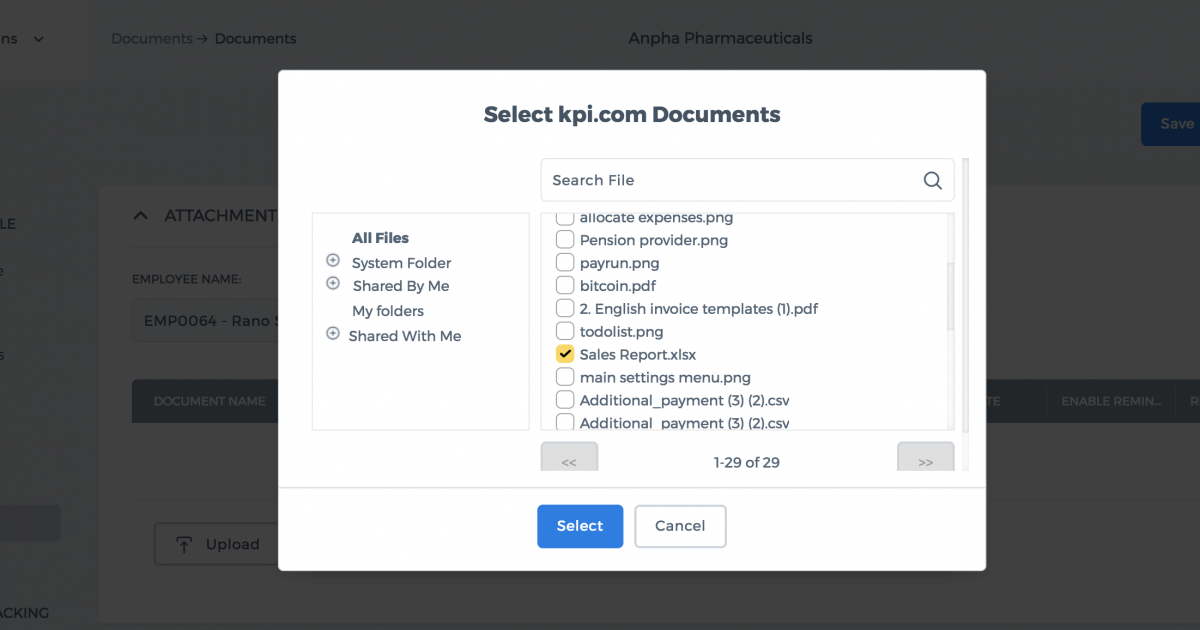
Task: Open the Shared By Me folder
Action: [x=401, y=286]
